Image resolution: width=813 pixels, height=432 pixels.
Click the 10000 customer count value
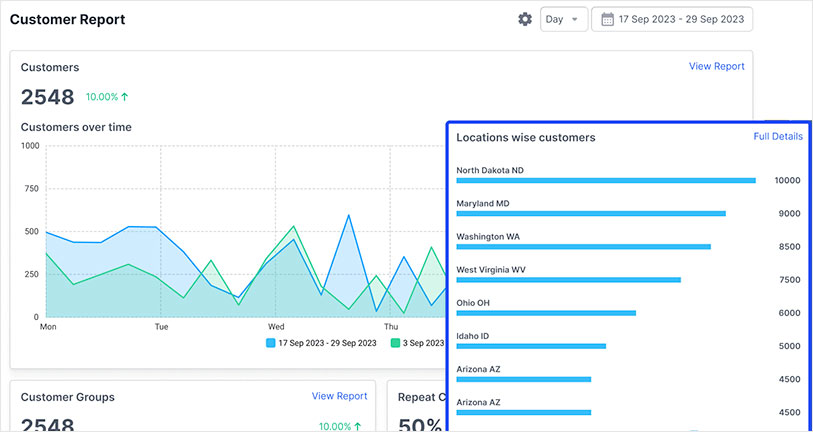(x=788, y=180)
